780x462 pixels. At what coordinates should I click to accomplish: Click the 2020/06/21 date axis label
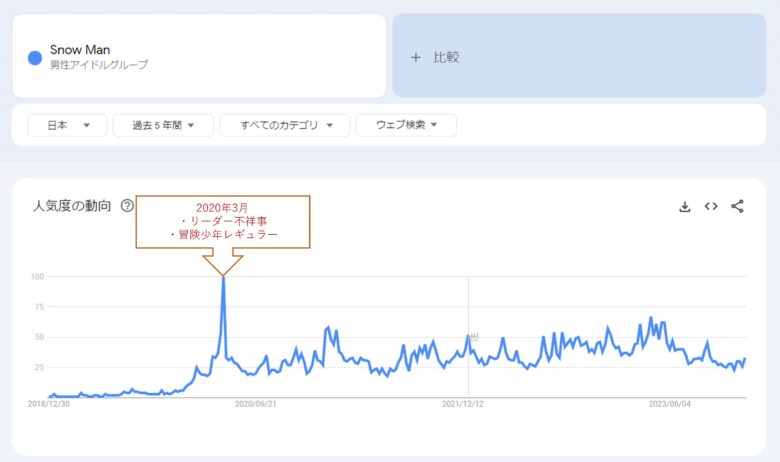(255, 404)
